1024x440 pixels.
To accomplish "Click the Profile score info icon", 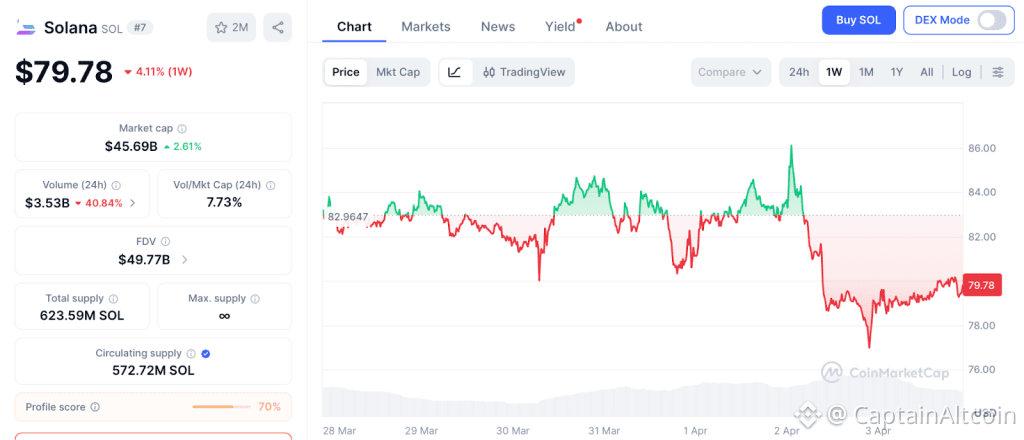I will (x=95, y=407).
